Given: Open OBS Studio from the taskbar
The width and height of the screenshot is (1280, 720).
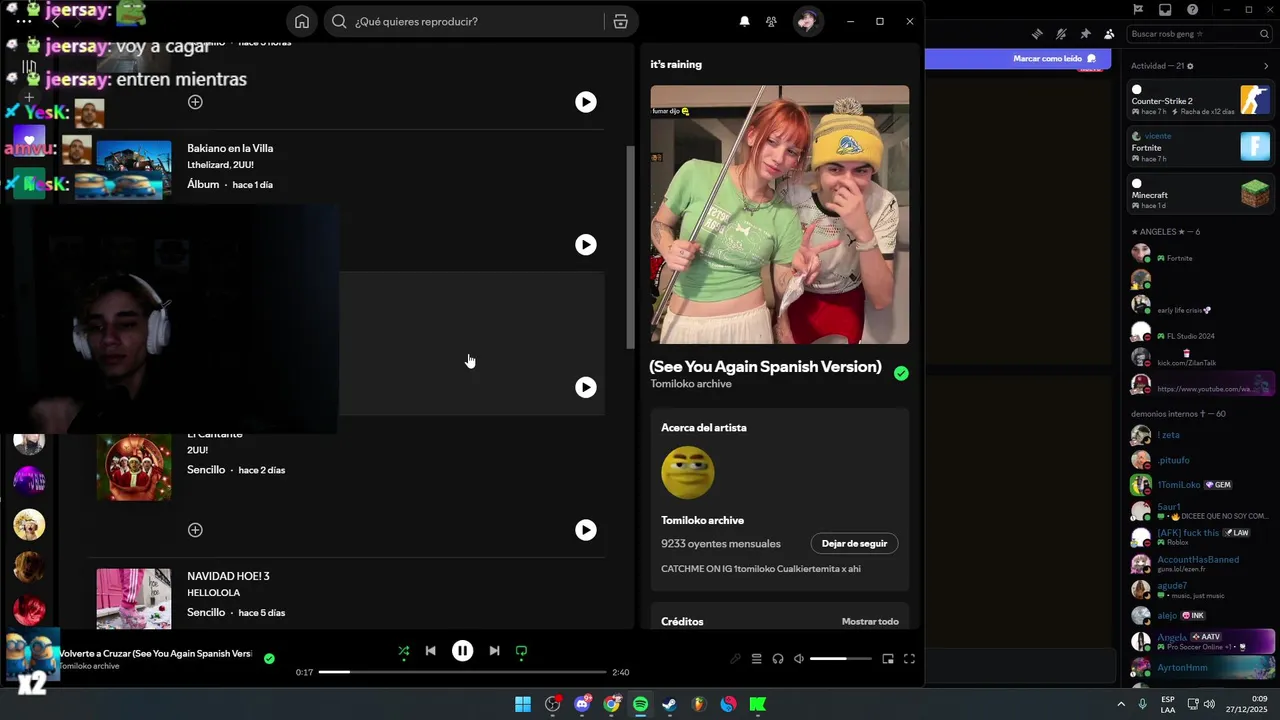Looking at the screenshot, I should (552, 704).
